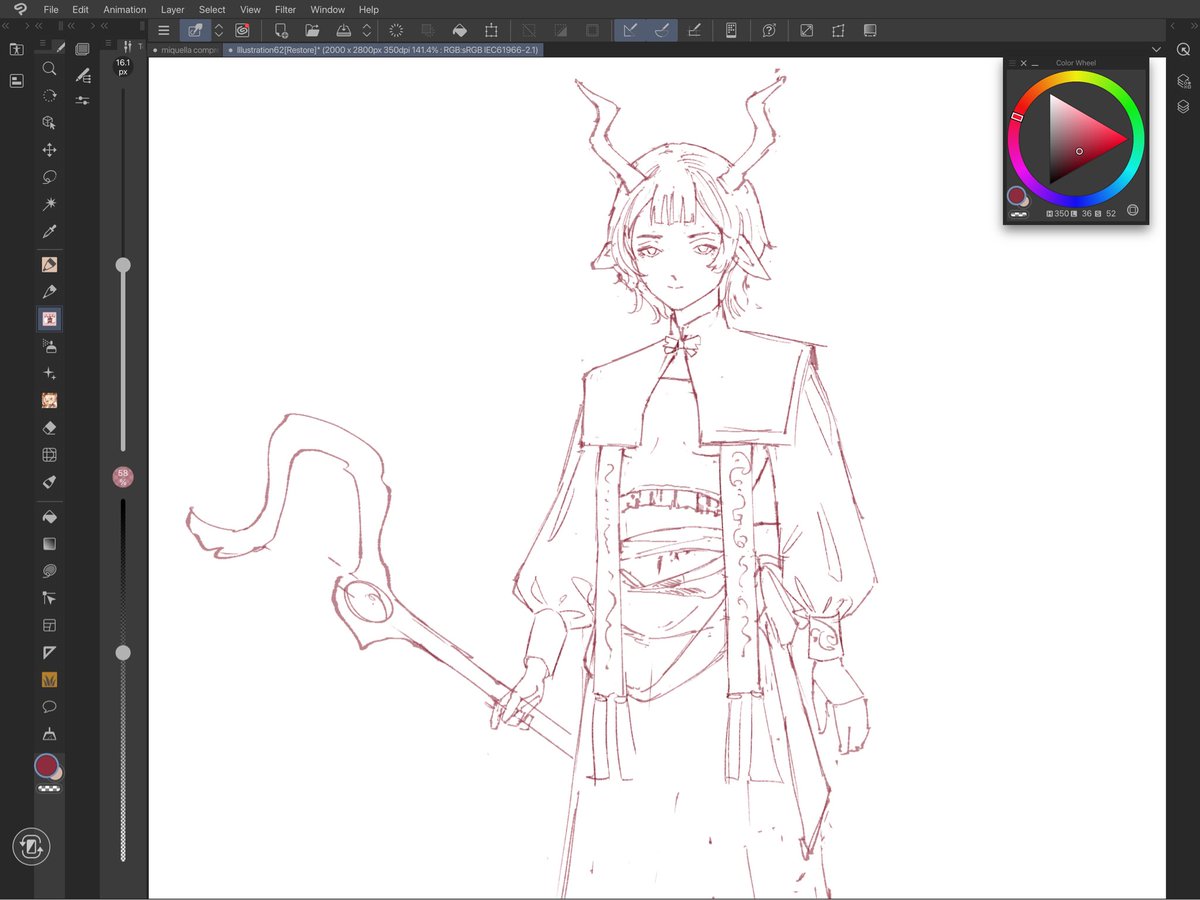
Task: Select the Airbrush tool
Action: [49, 346]
